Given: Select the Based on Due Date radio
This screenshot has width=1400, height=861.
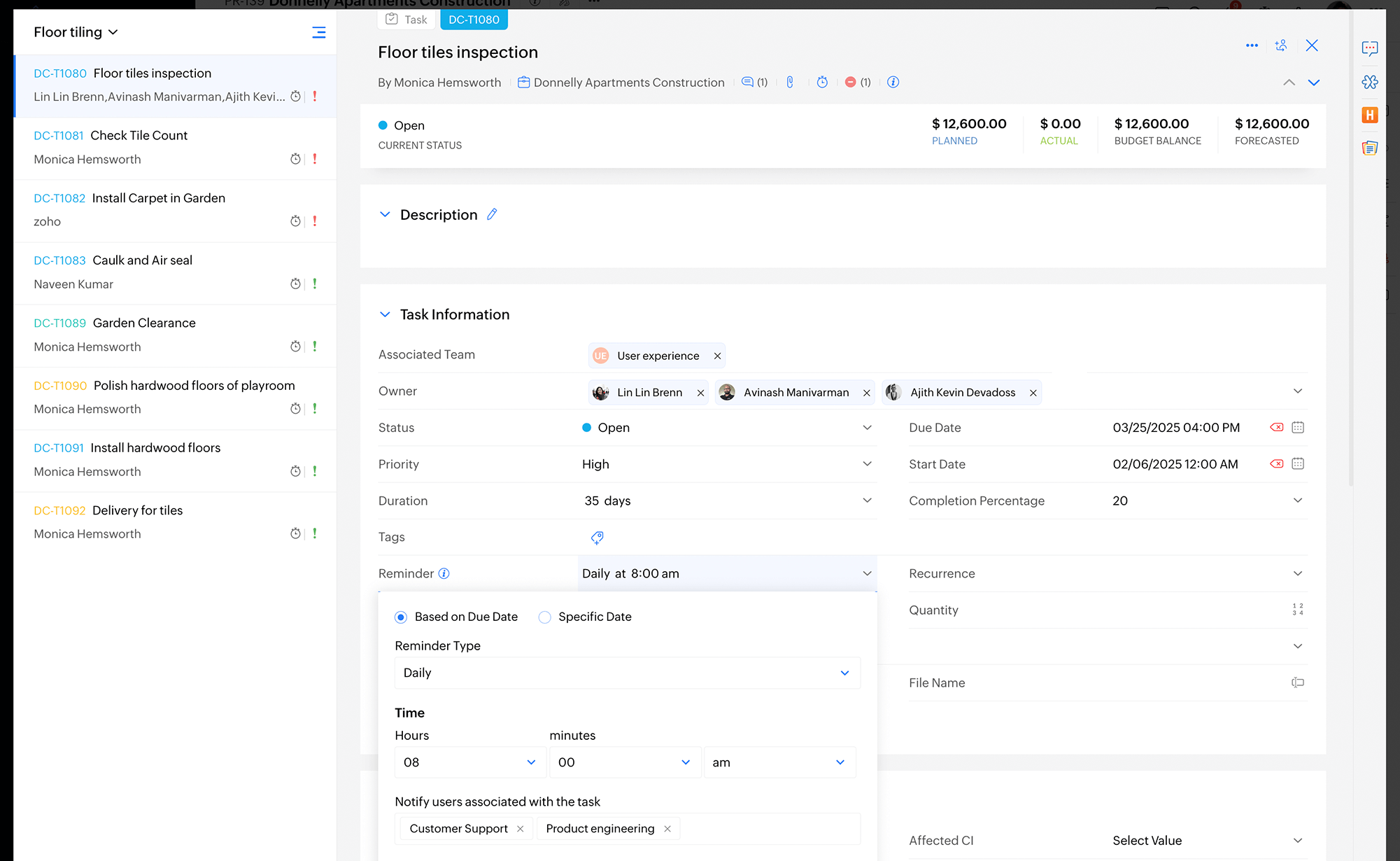Looking at the screenshot, I should tap(401, 617).
